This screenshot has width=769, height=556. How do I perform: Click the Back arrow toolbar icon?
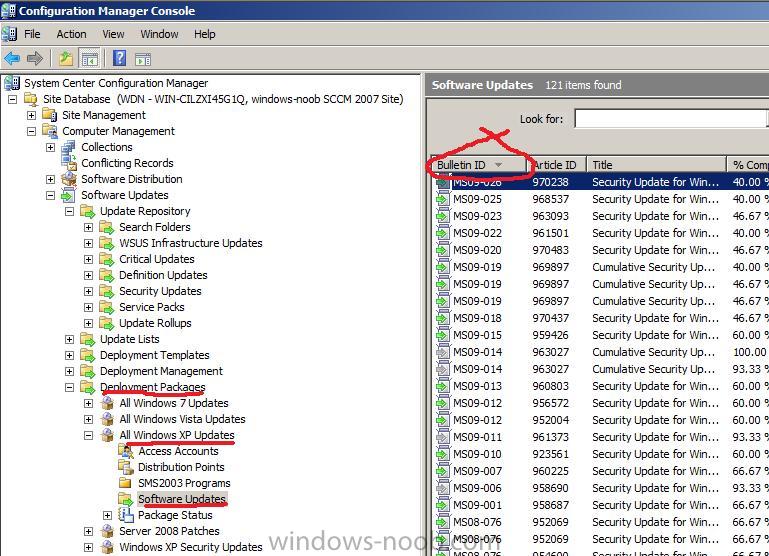(x=12, y=59)
